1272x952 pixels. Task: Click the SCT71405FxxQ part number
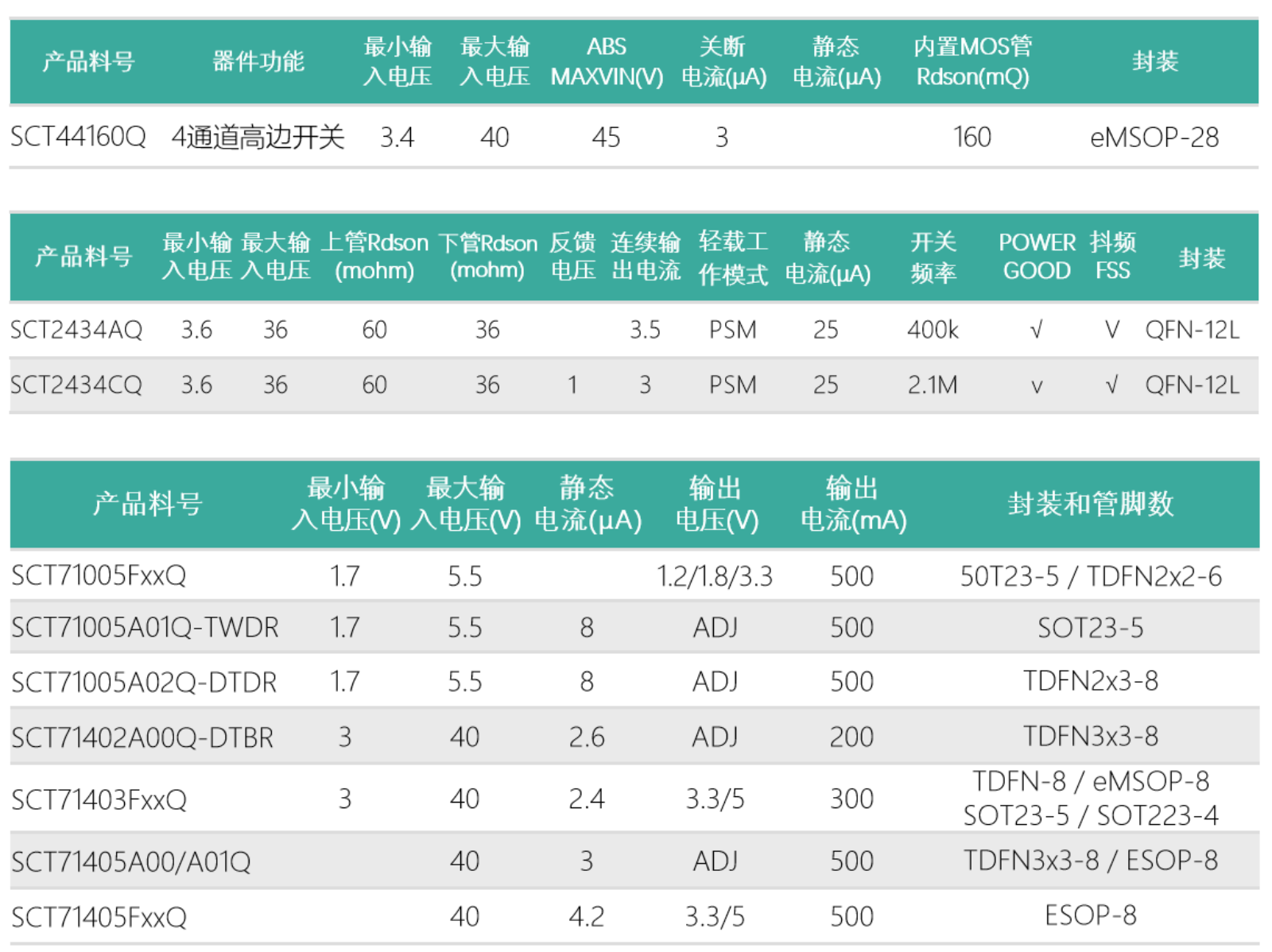[x=99, y=916]
